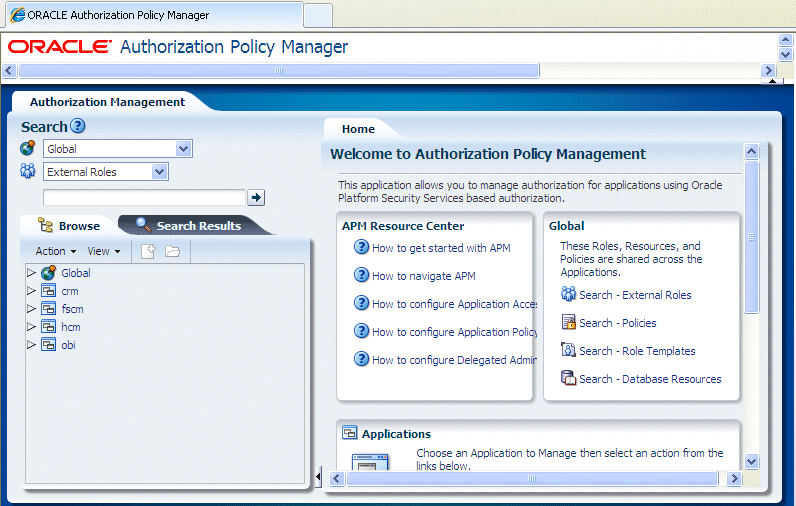
Task: Click header scrollbar left arrow
Action: [9, 70]
